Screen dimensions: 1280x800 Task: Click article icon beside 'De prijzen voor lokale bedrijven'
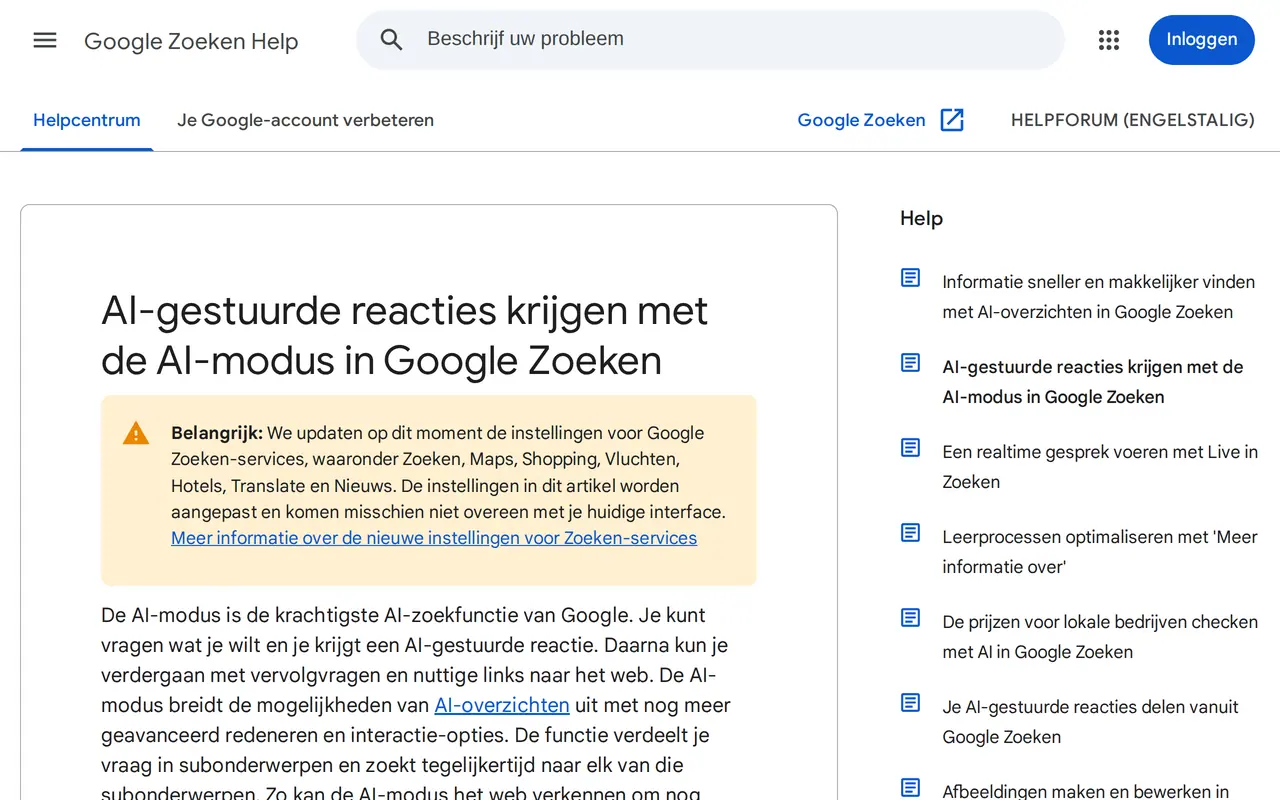pyautogui.click(x=911, y=618)
